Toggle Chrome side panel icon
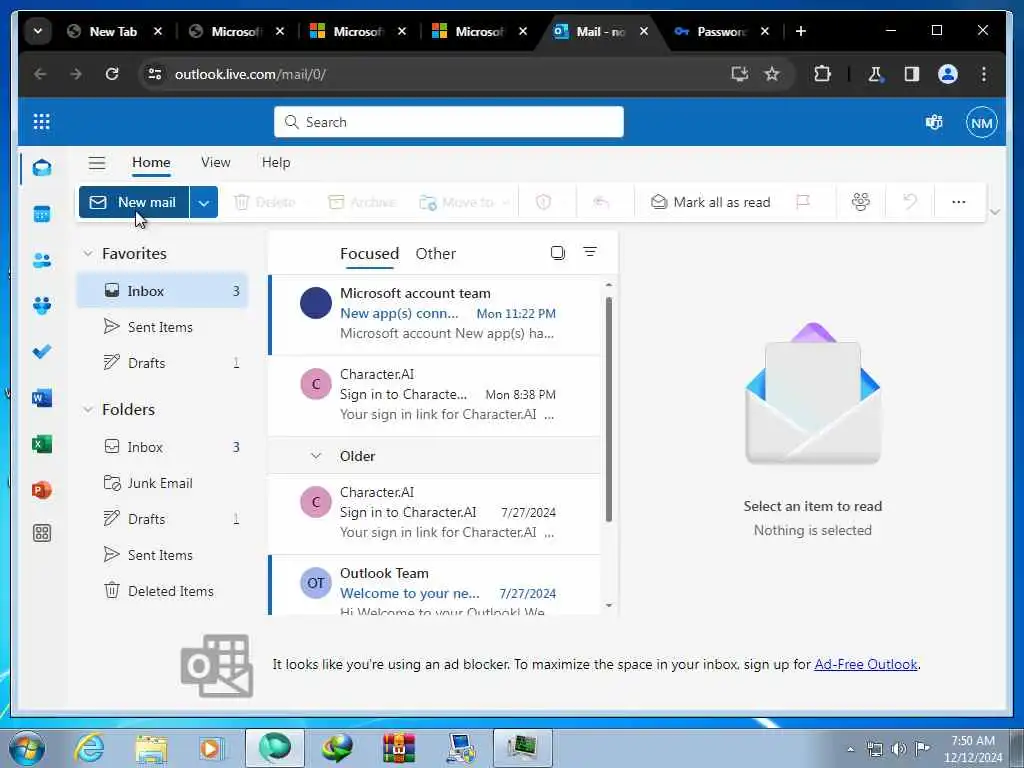 912,74
